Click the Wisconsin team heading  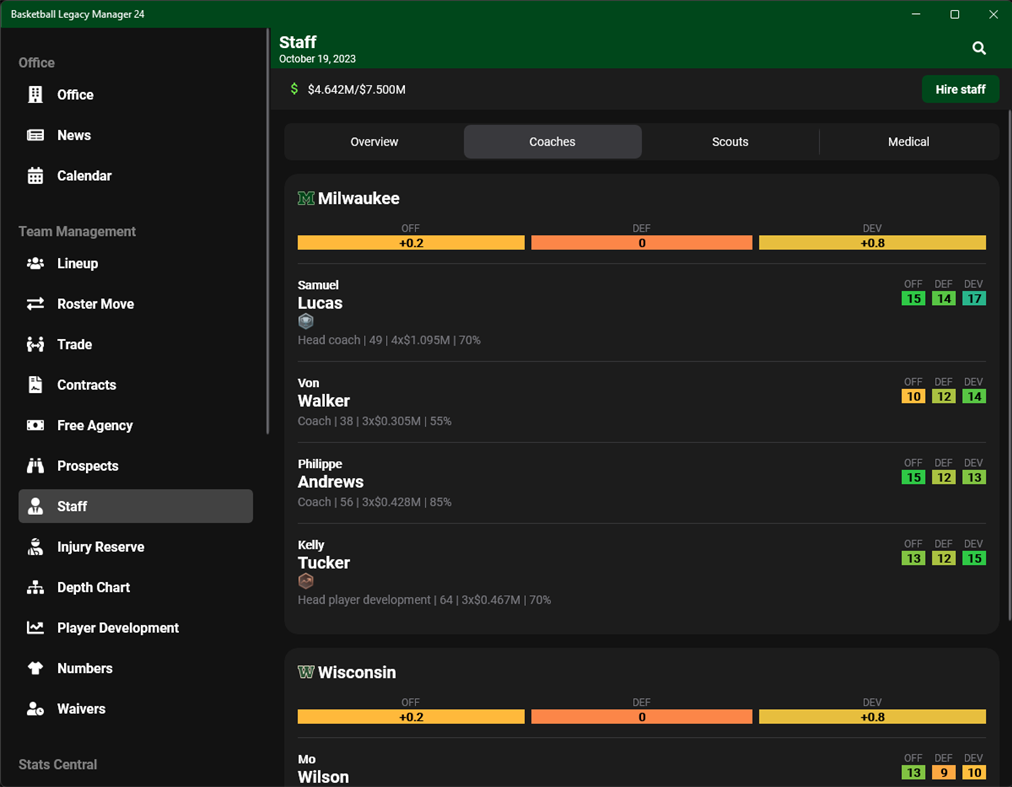coord(357,672)
